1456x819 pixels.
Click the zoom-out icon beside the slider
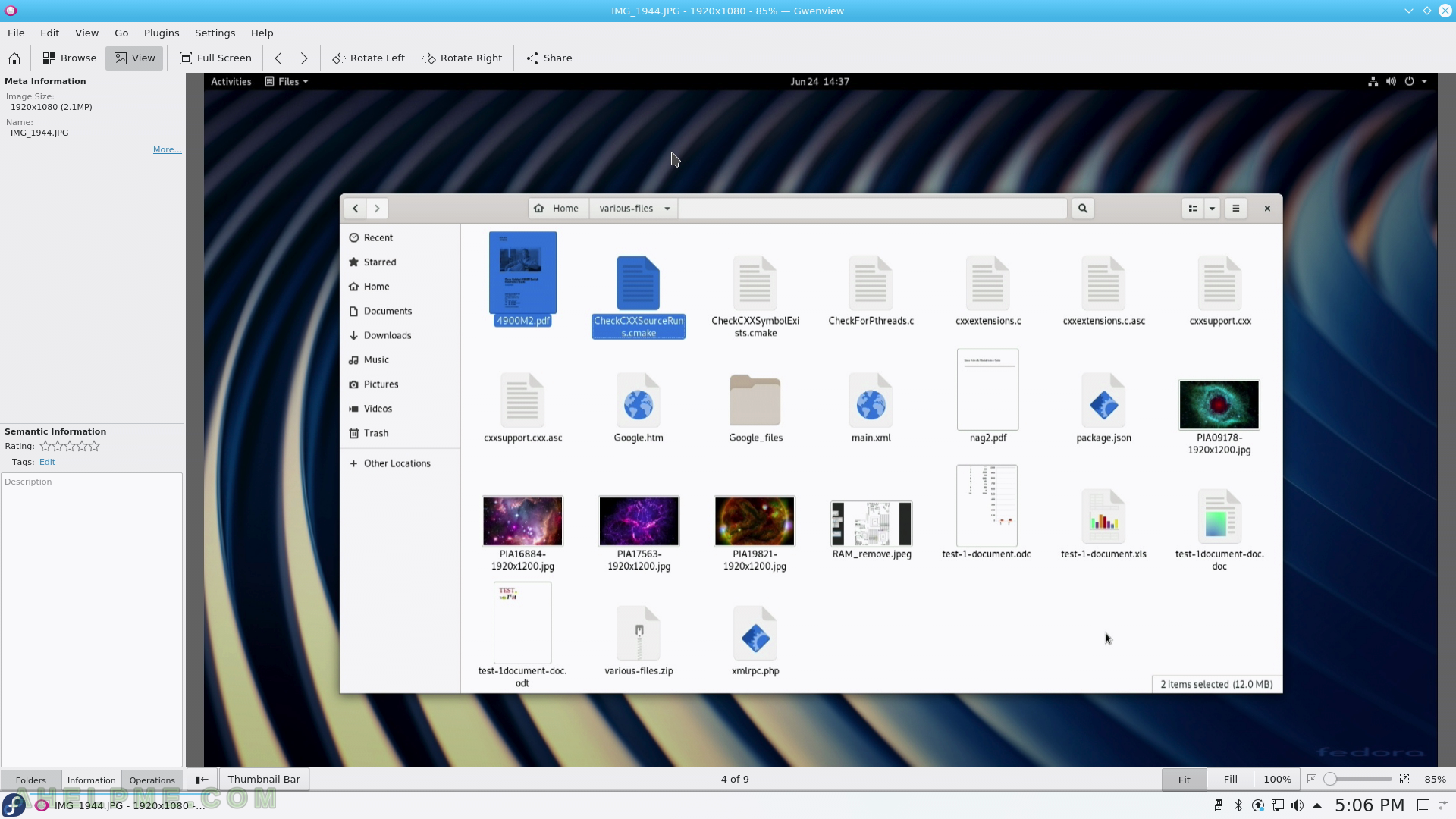tap(1312, 780)
